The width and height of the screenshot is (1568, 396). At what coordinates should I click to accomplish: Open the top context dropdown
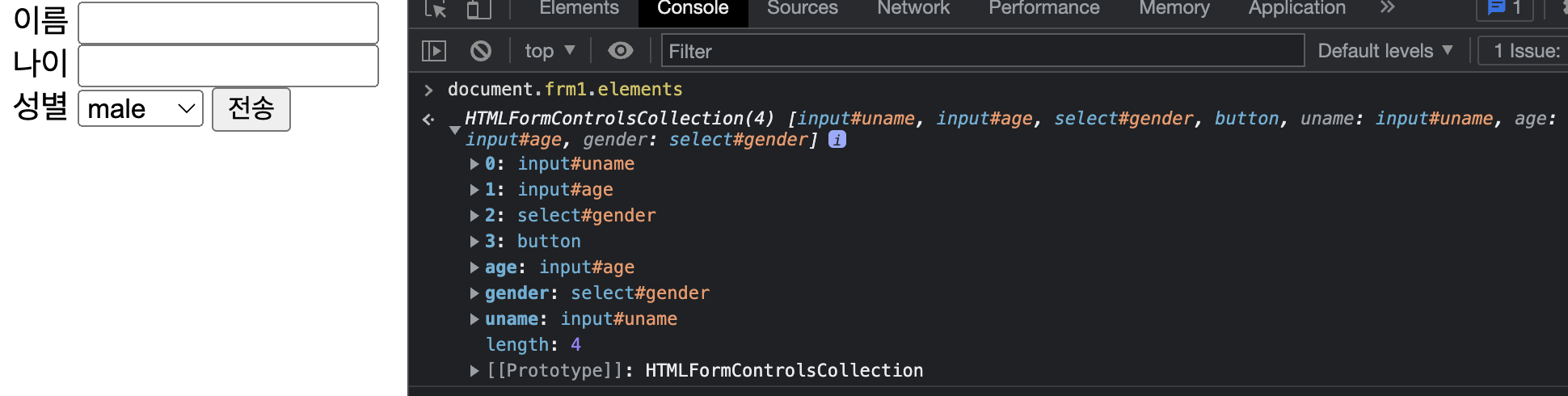point(550,51)
